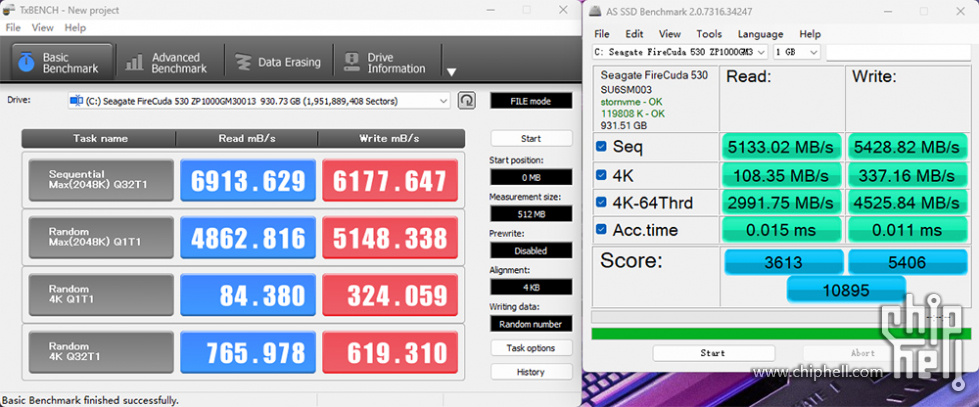Open the TxBENCH drive selection dropdown
The height and width of the screenshot is (407, 979).
coord(259,101)
